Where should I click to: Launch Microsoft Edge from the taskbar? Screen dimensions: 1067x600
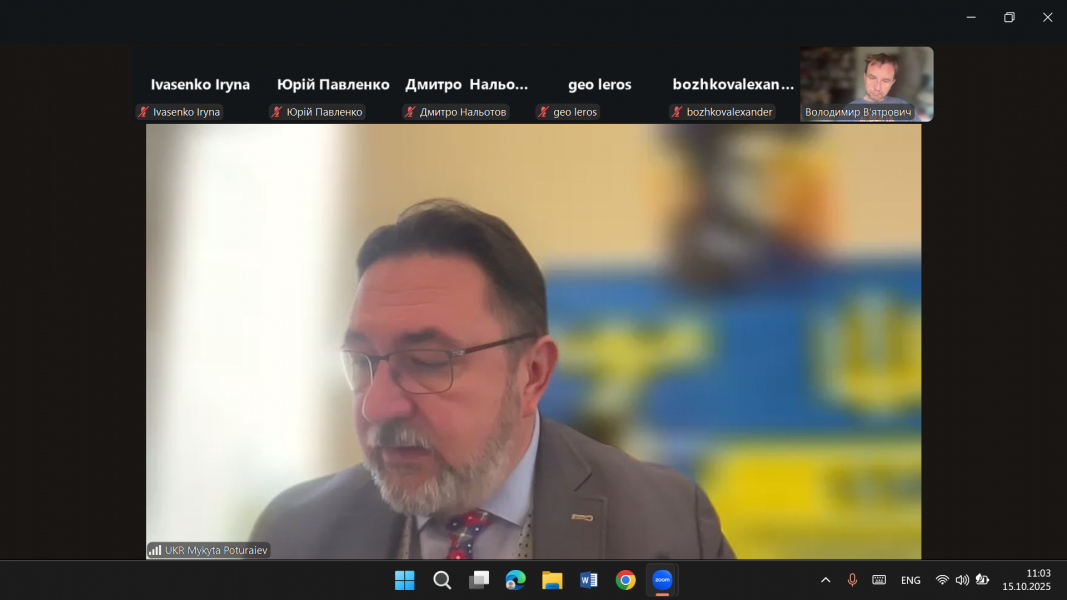click(515, 580)
